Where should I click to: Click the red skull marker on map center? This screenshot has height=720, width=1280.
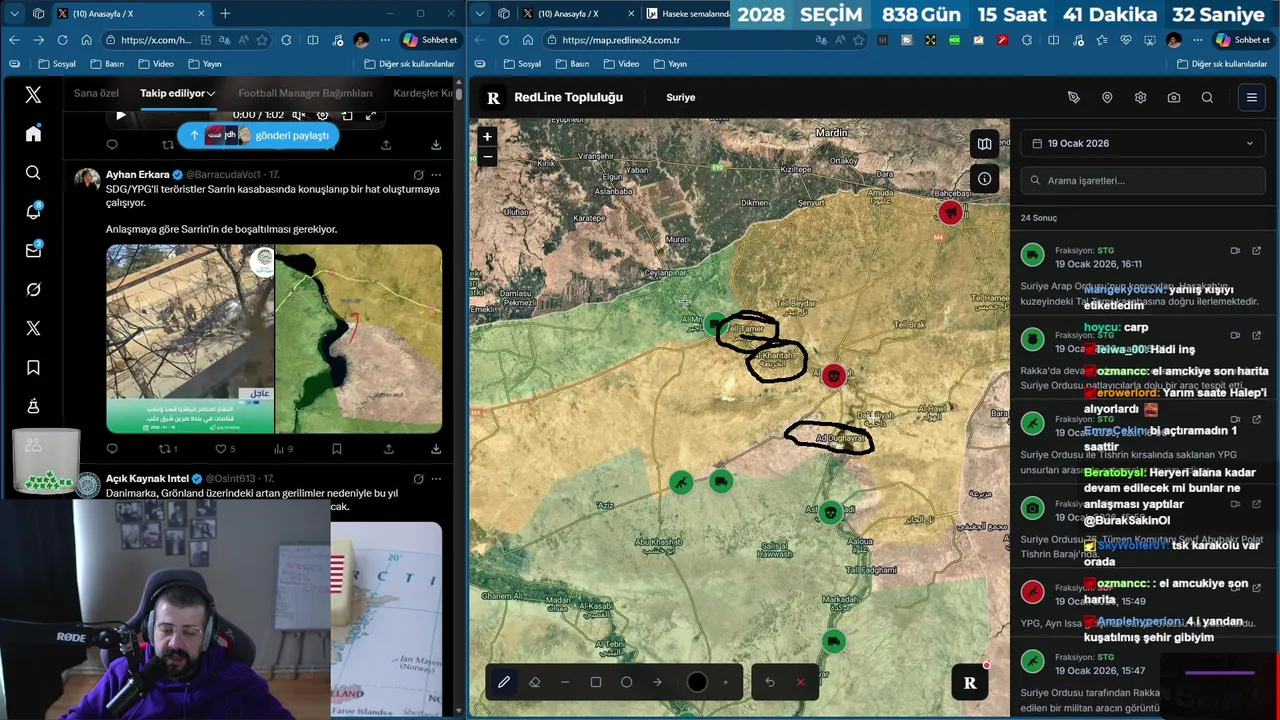[x=833, y=376]
